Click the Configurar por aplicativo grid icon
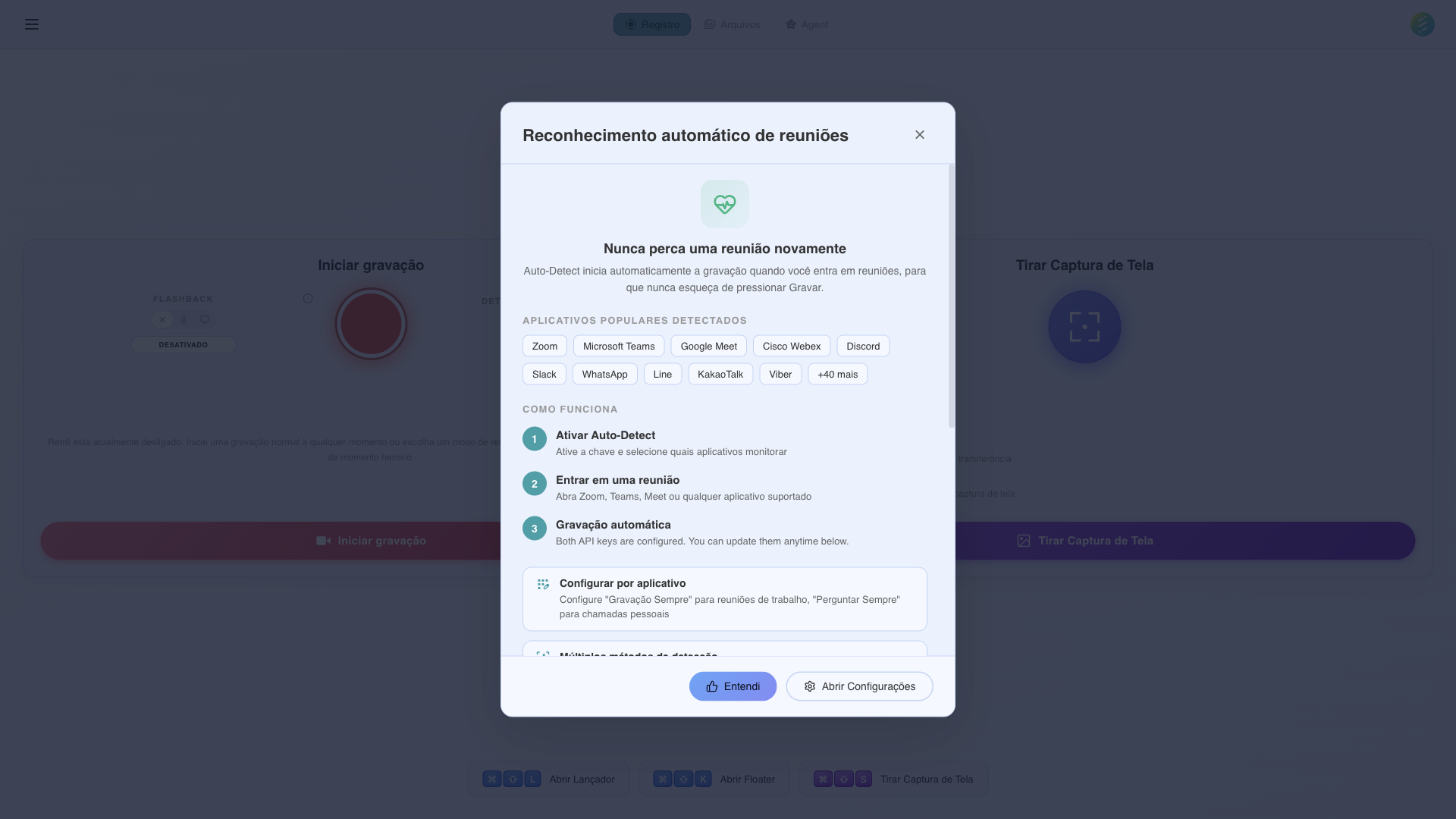 coord(543,584)
